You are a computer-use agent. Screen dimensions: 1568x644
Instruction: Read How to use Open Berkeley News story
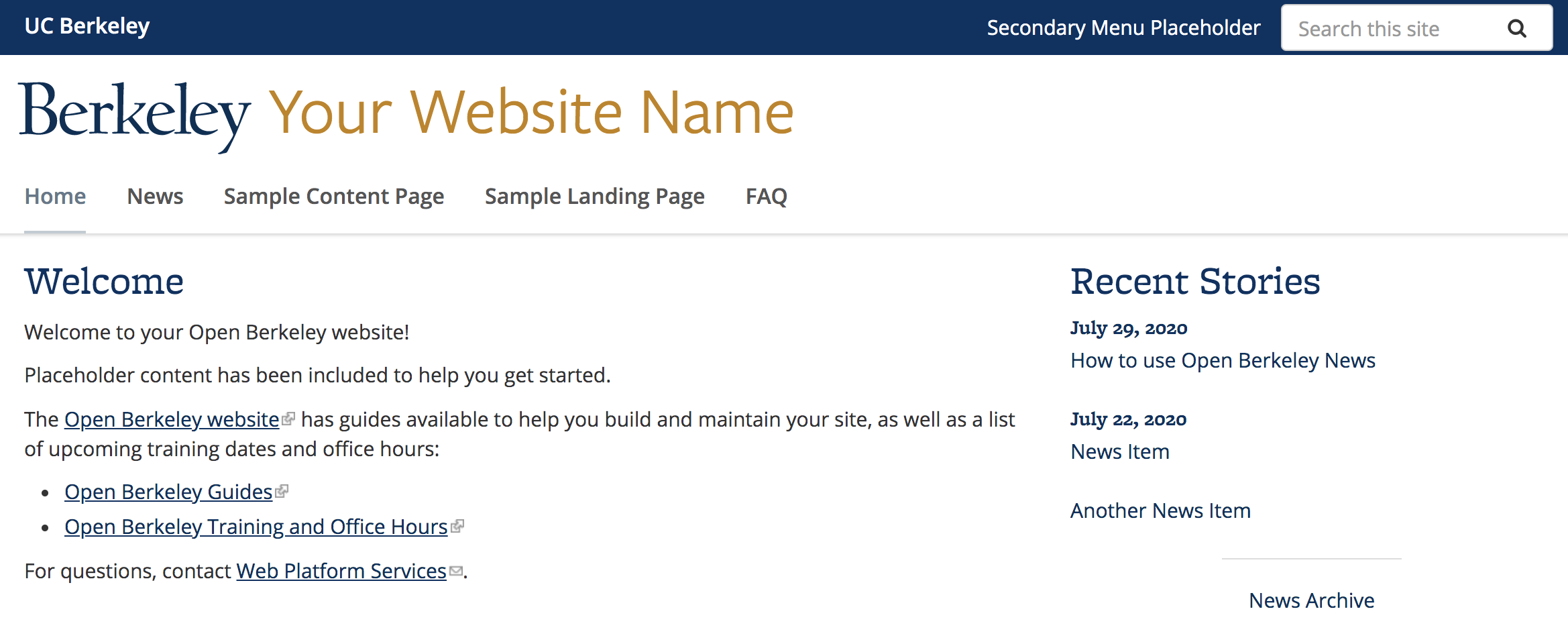[1223, 360]
